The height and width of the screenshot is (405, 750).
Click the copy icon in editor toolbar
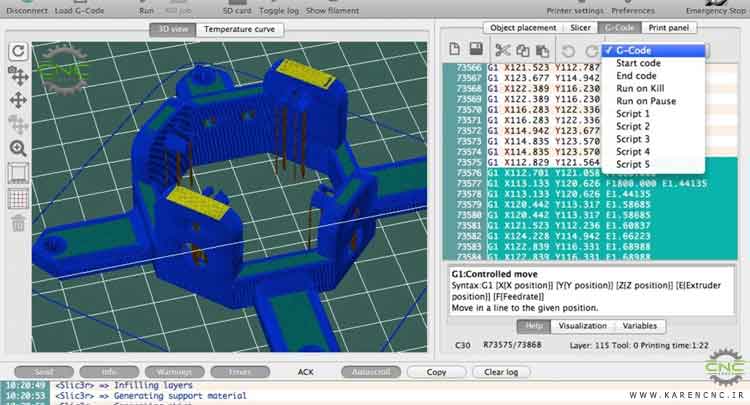click(522, 51)
